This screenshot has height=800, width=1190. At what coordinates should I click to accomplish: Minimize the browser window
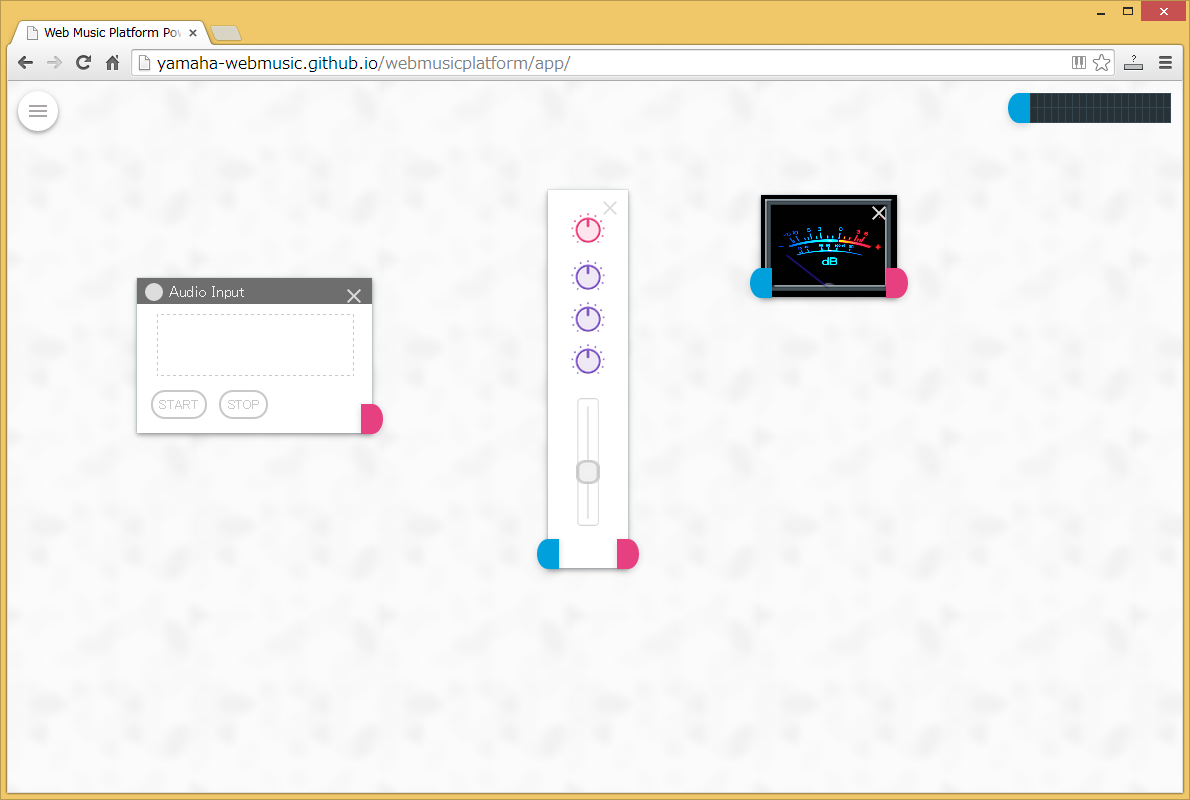point(1100,12)
